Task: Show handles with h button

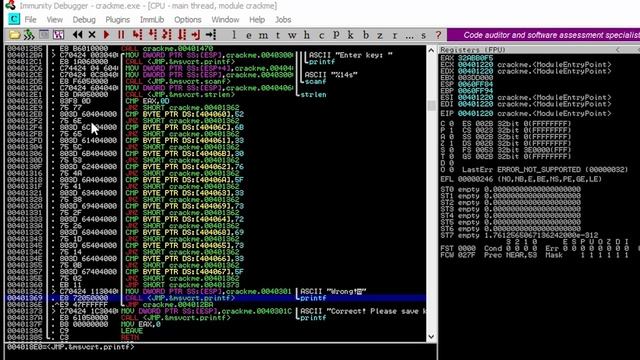Action: 307,35
